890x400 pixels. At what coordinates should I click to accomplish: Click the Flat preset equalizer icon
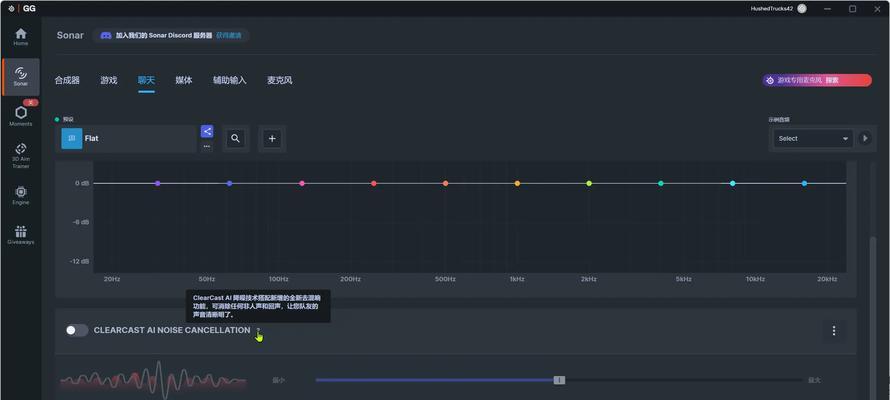coord(72,138)
